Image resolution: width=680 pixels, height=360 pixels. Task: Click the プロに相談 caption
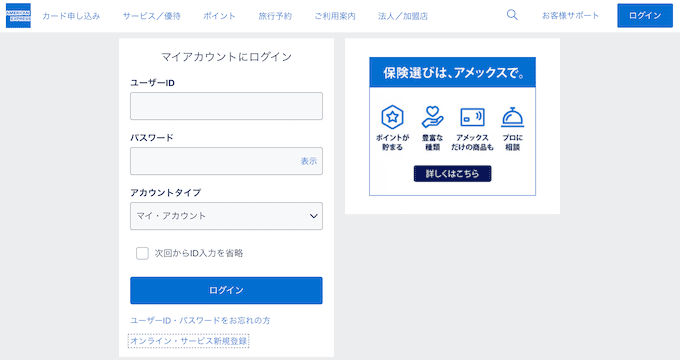coord(512,142)
